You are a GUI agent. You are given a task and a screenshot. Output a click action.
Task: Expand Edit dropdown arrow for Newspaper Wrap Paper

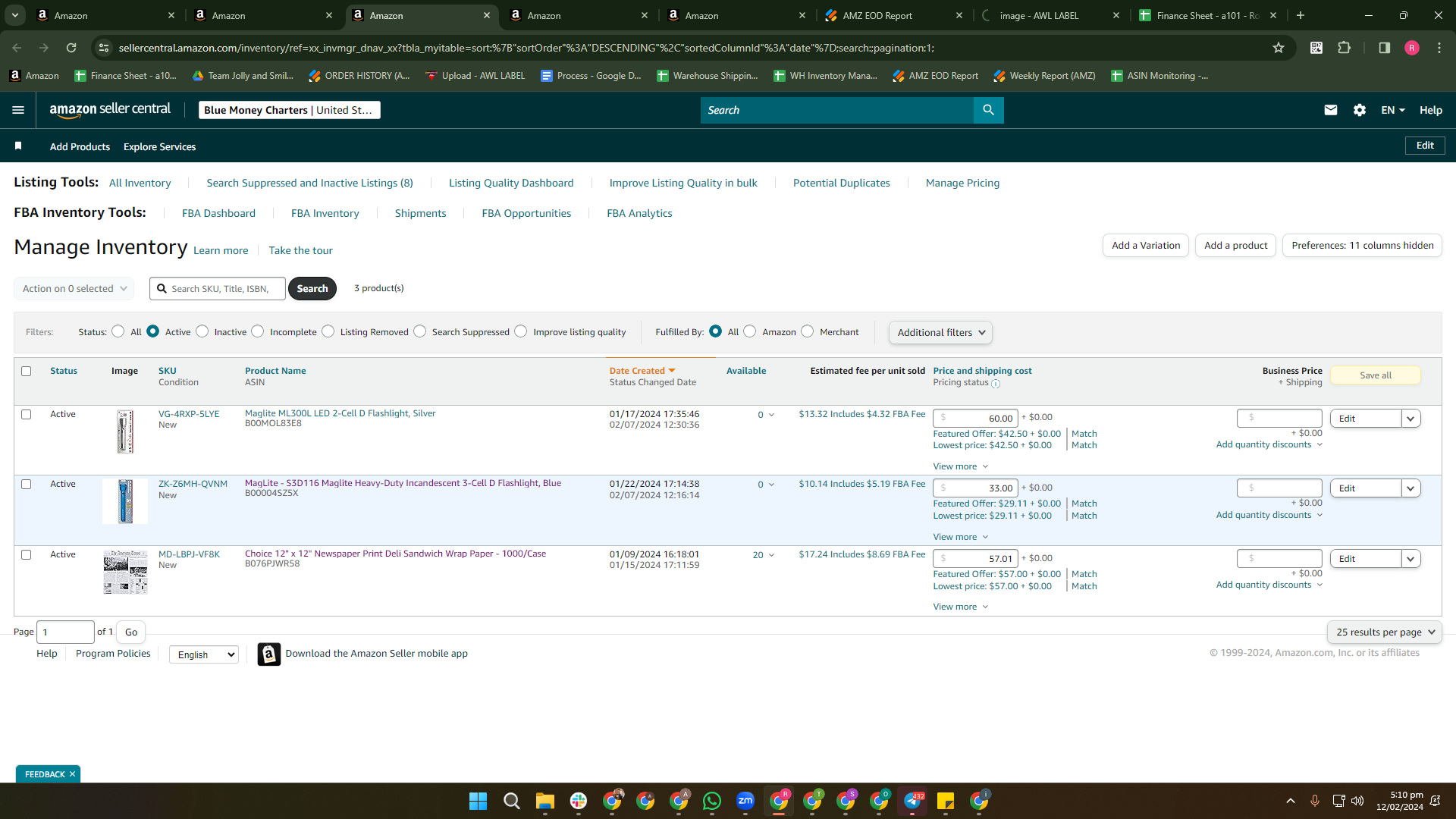(x=1410, y=559)
